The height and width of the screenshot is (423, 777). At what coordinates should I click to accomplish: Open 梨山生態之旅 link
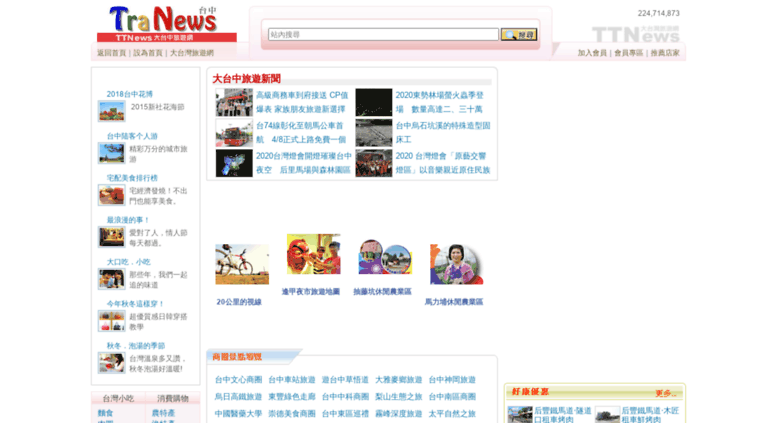398,397
